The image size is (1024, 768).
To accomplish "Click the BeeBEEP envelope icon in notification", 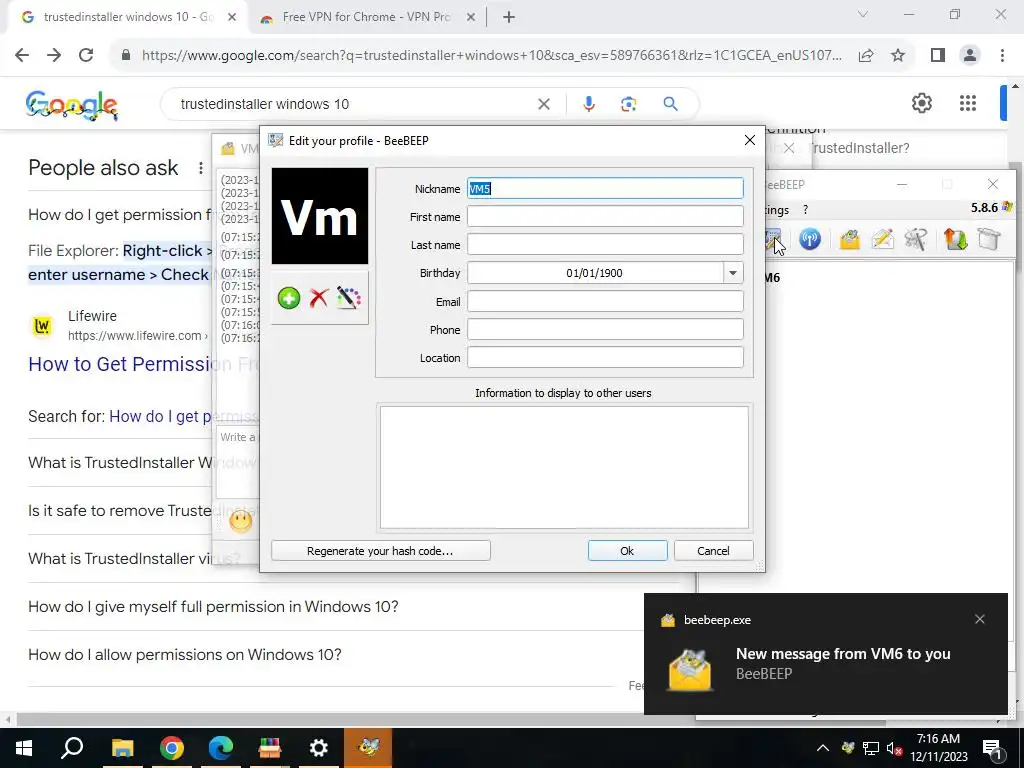I will click(x=690, y=669).
